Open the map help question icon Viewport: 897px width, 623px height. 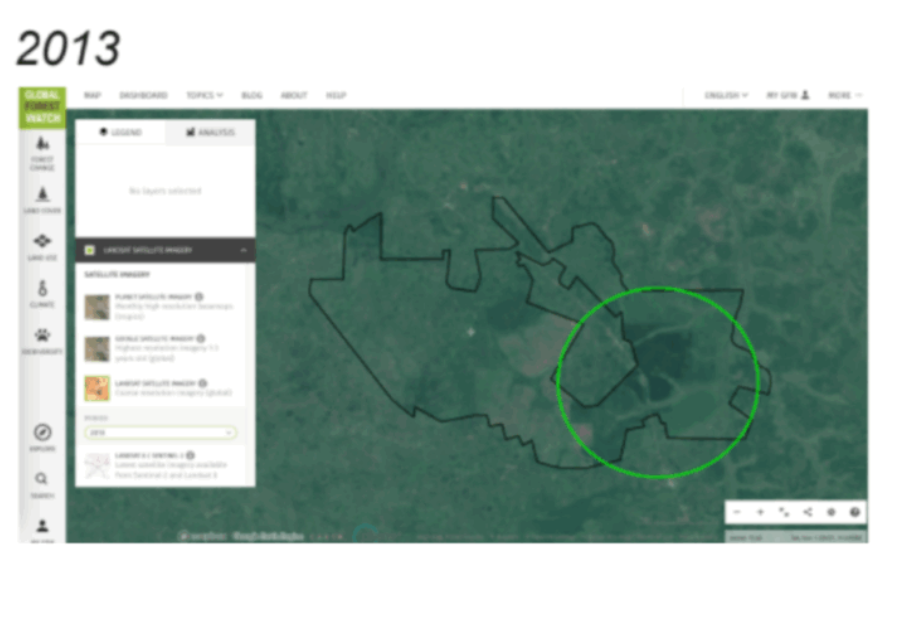(855, 512)
